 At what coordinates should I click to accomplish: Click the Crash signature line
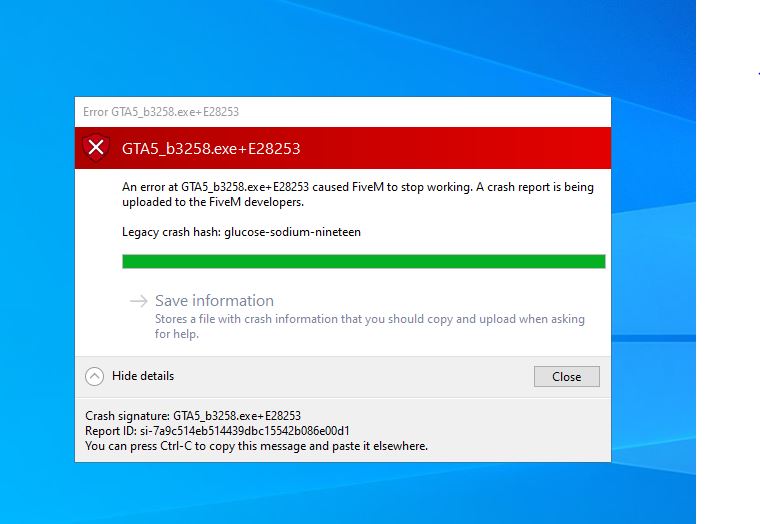pyautogui.click(x=193, y=416)
